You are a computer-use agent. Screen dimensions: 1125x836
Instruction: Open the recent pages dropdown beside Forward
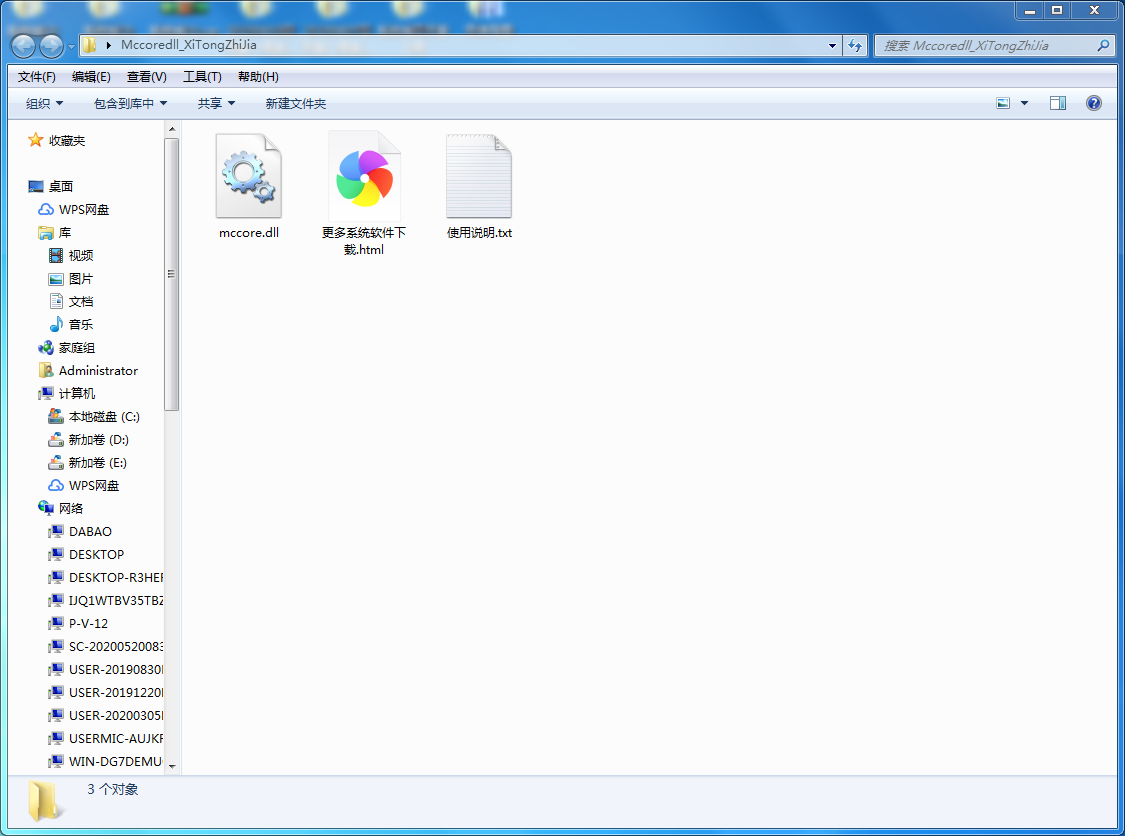(71, 47)
